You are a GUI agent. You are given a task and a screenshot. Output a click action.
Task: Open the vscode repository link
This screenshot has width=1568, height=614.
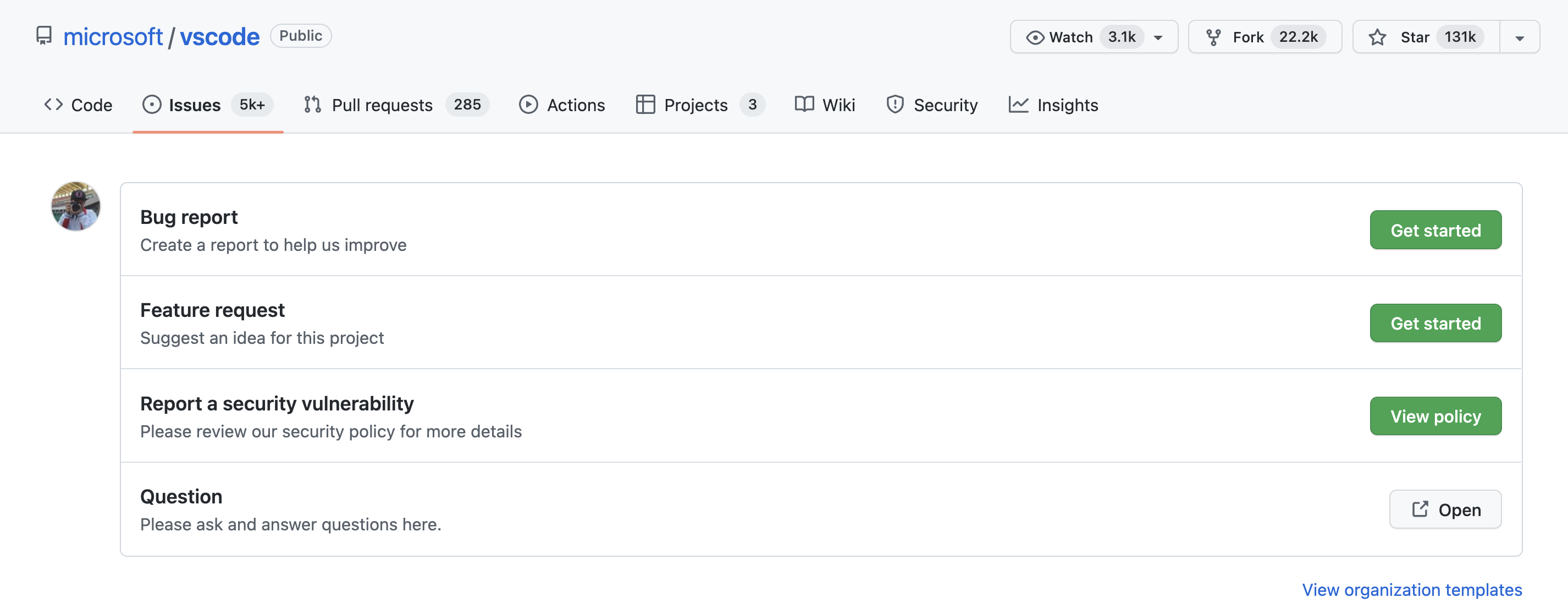click(x=220, y=36)
